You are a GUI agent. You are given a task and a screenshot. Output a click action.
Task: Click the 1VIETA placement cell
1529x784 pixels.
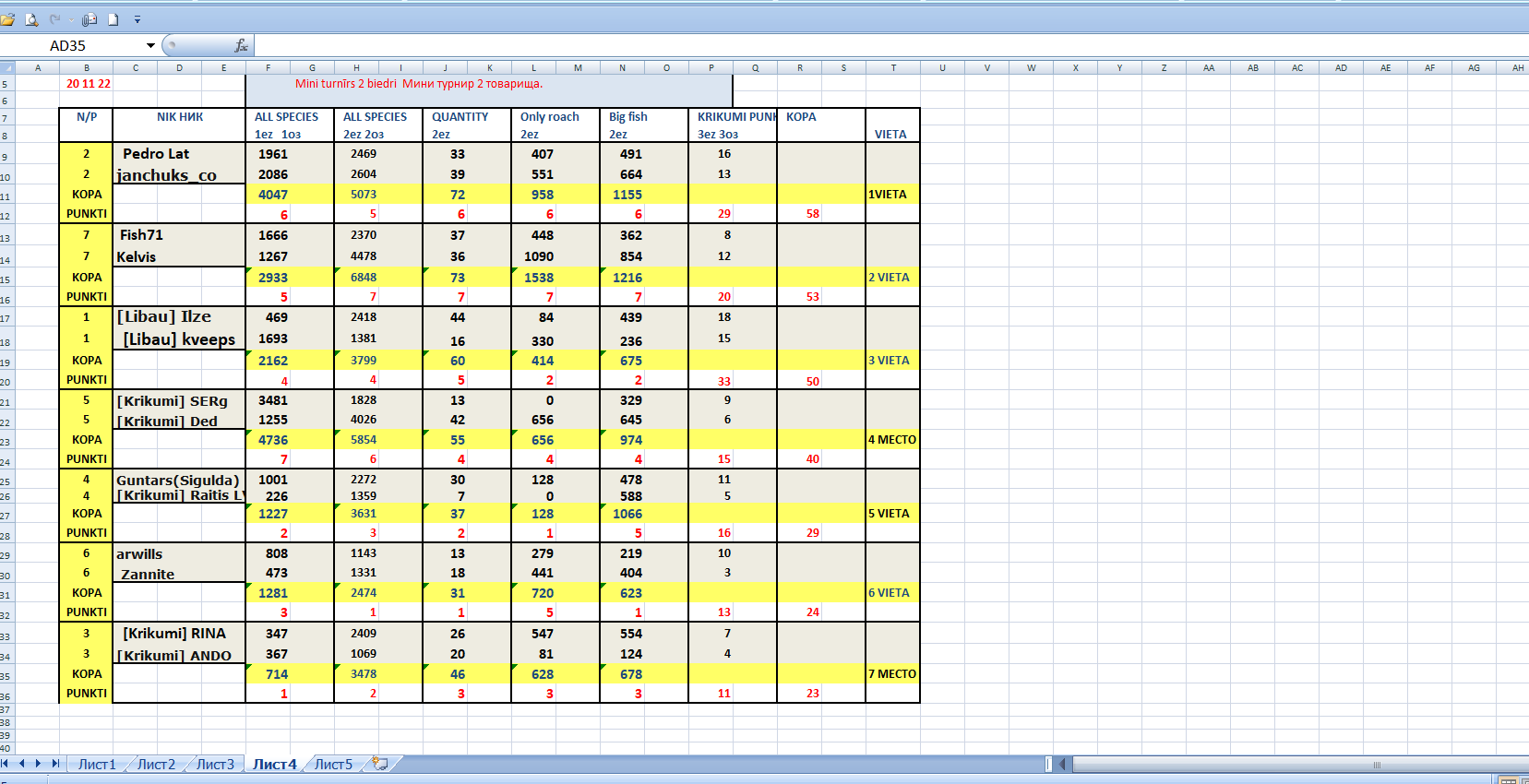pyautogui.click(x=893, y=195)
